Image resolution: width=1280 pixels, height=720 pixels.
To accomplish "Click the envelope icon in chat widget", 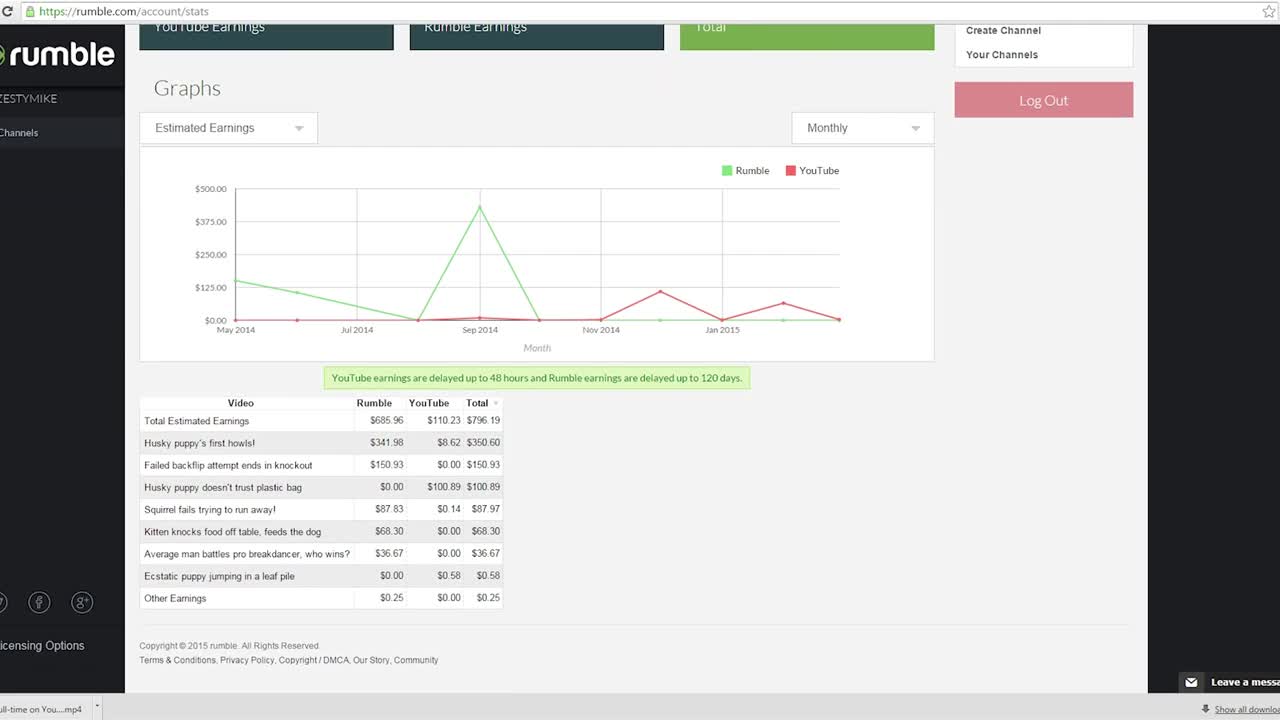I will pyautogui.click(x=1191, y=682).
